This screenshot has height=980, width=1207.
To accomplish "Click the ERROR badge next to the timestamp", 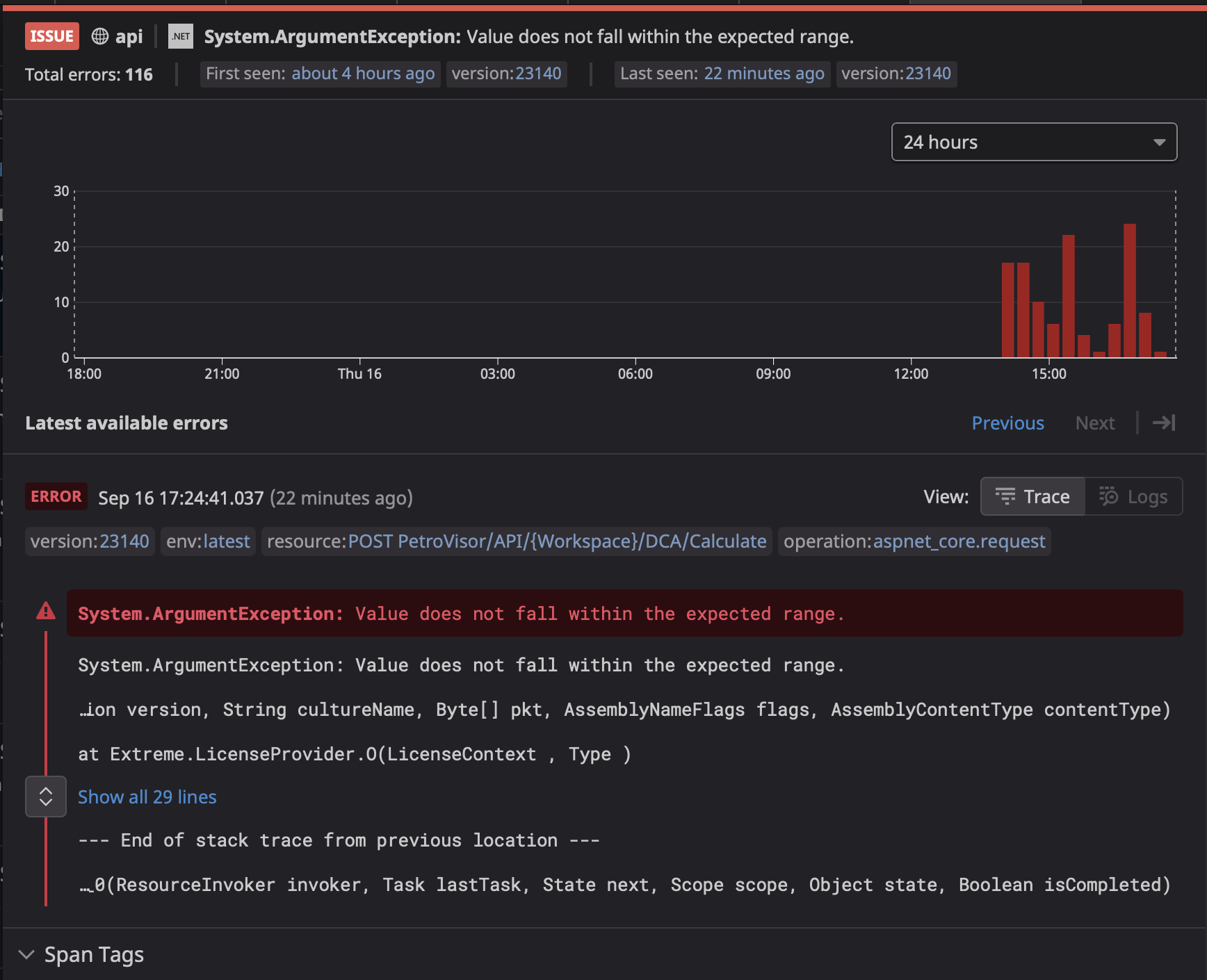I will coord(56,496).
